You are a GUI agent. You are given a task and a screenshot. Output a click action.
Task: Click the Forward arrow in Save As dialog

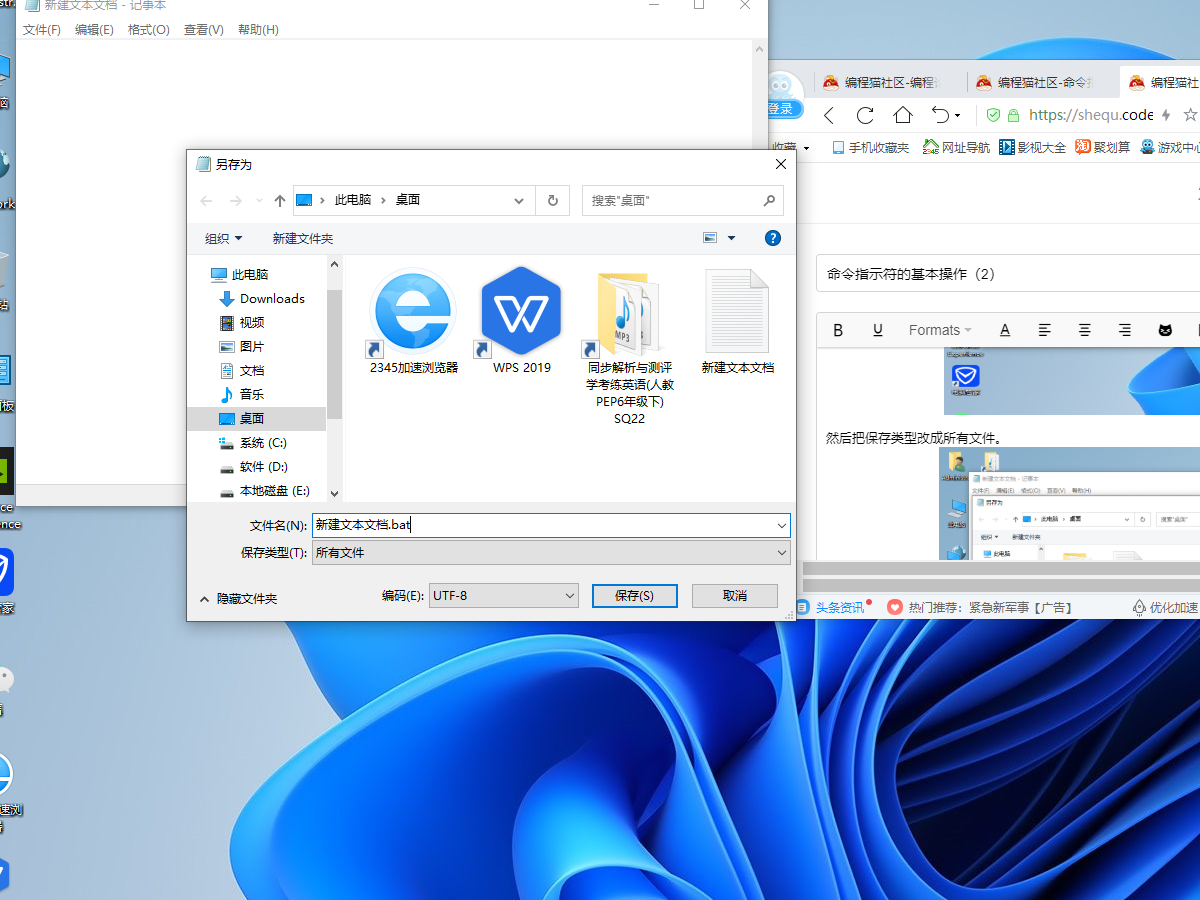point(236,200)
